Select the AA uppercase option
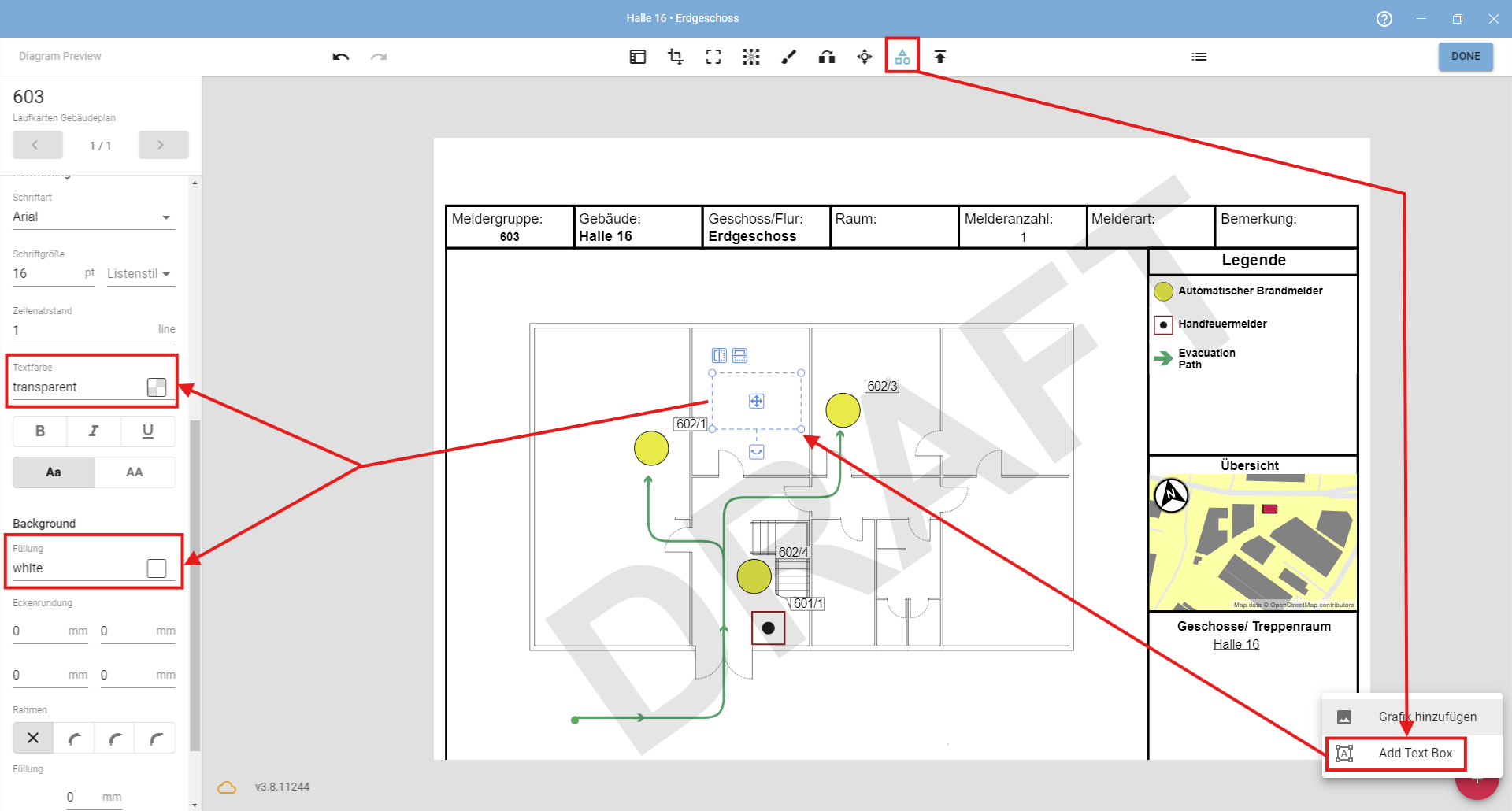 (x=135, y=472)
